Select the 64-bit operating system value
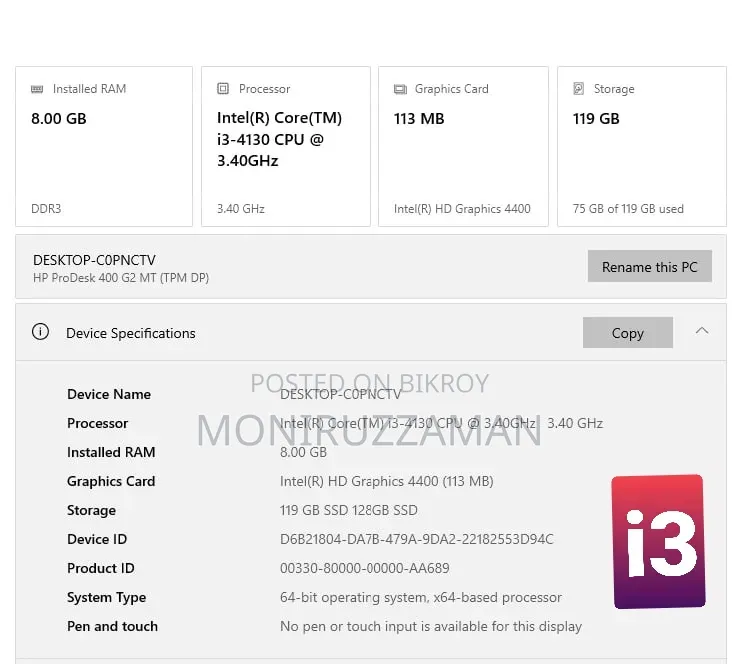The width and height of the screenshot is (742, 664). (421, 597)
